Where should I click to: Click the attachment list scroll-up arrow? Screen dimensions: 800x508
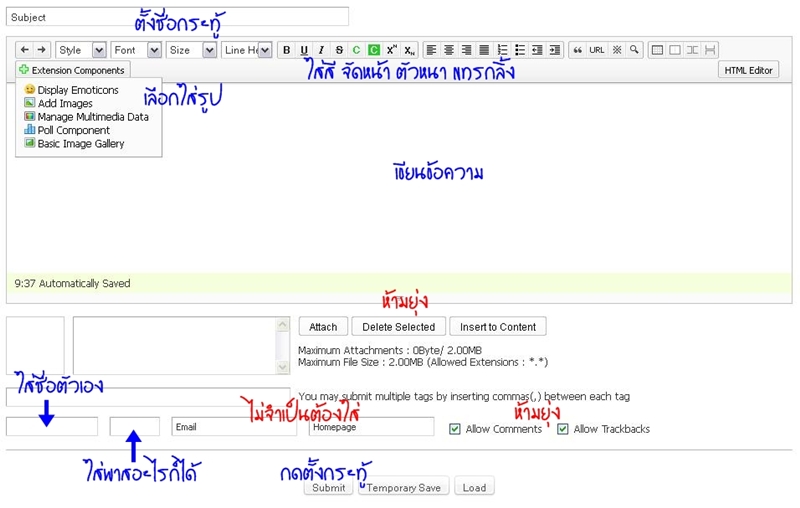[x=283, y=324]
